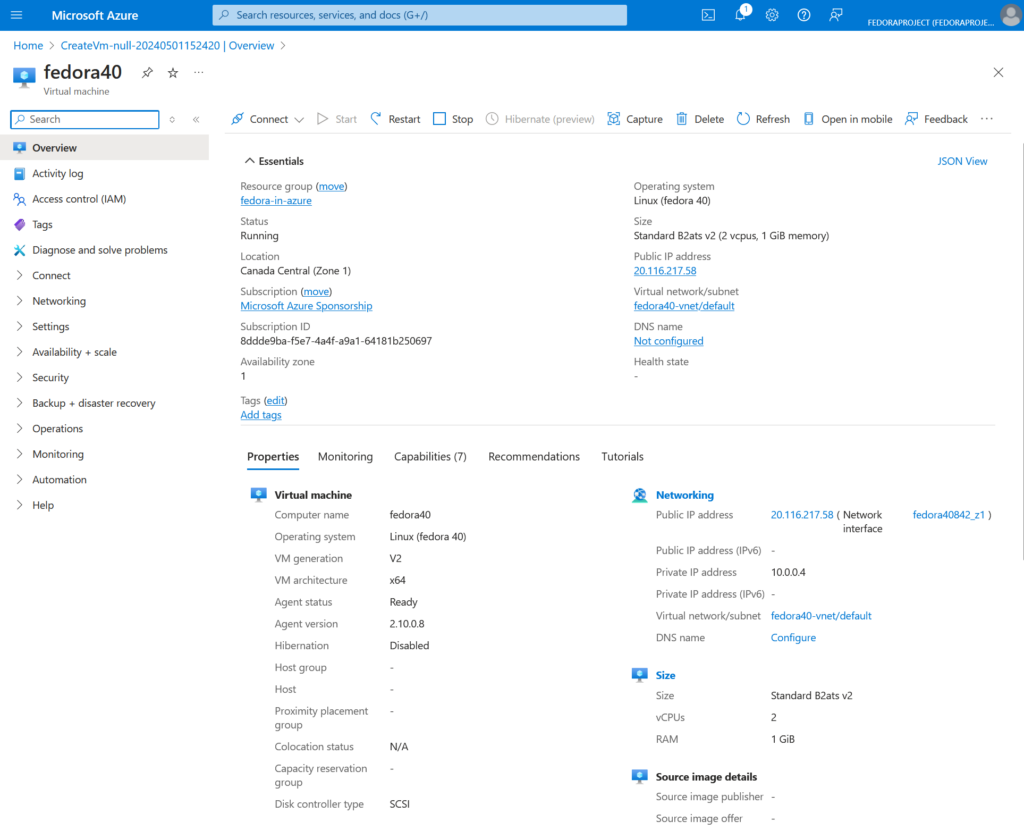Screen dimensions: 1024x830
Task: Open the Networking properties heading link
Action: pos(684,495)
